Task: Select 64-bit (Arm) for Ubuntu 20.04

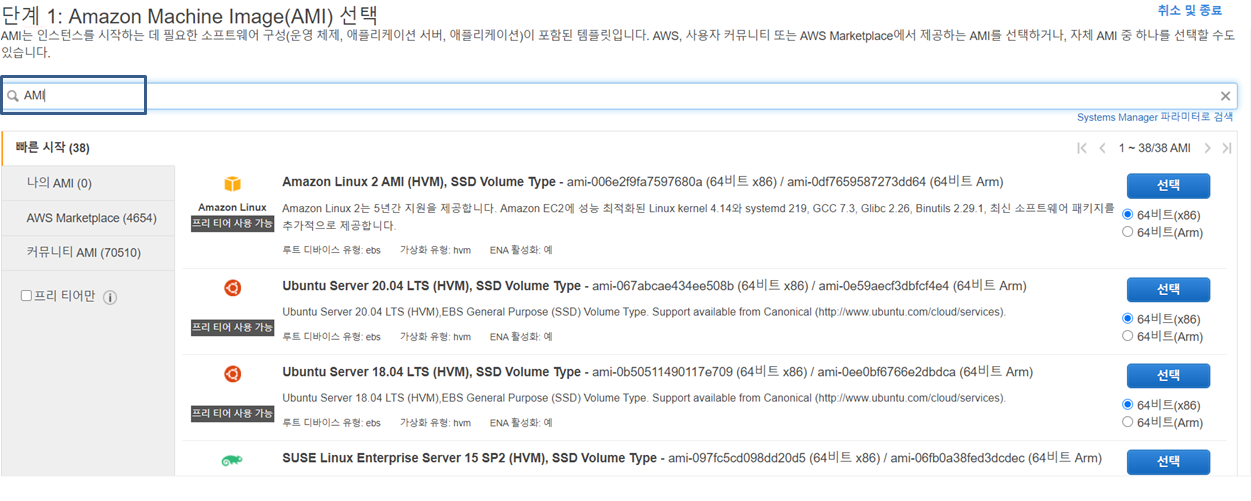Action: pos(1128,336)
